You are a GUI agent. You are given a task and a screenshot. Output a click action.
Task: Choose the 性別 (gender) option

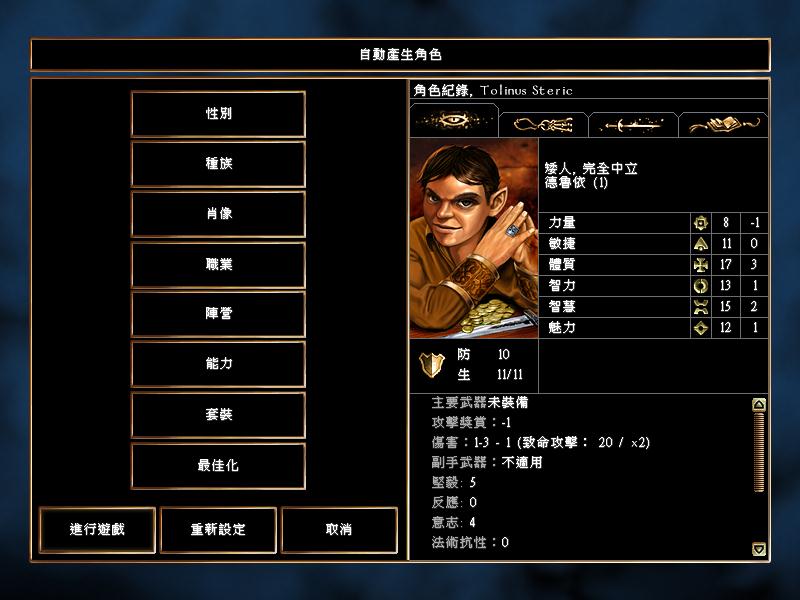[218, 114]
